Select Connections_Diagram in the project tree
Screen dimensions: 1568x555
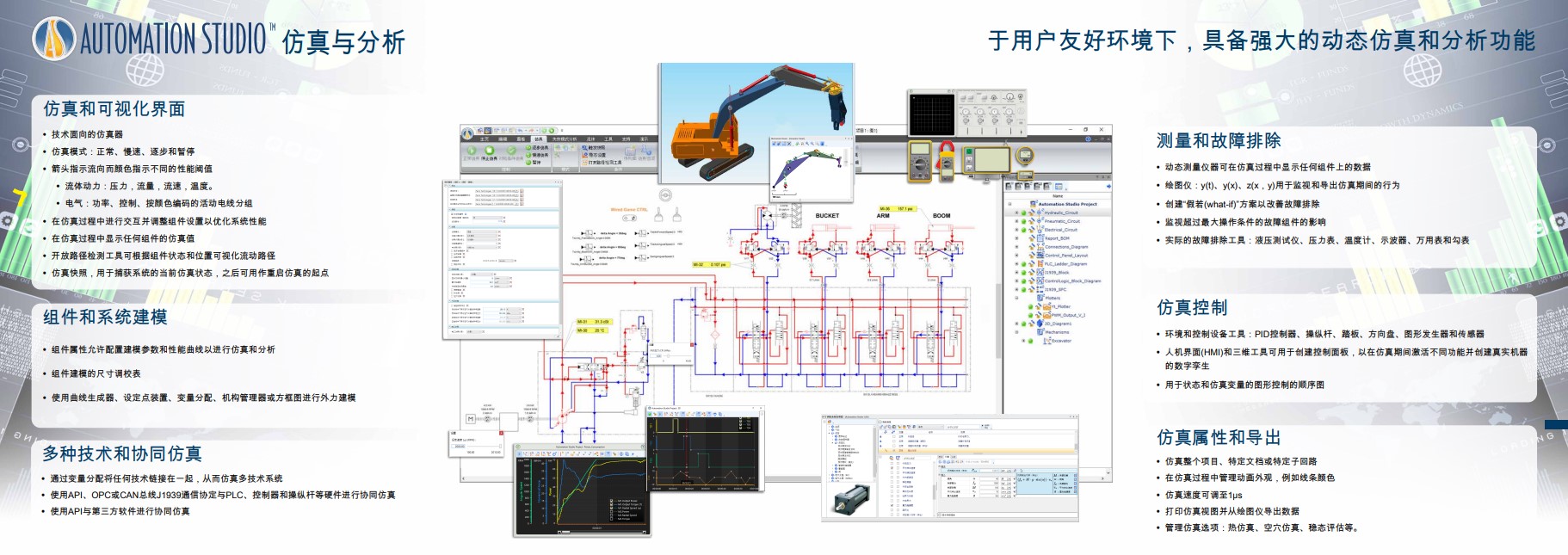[1066, 247]
